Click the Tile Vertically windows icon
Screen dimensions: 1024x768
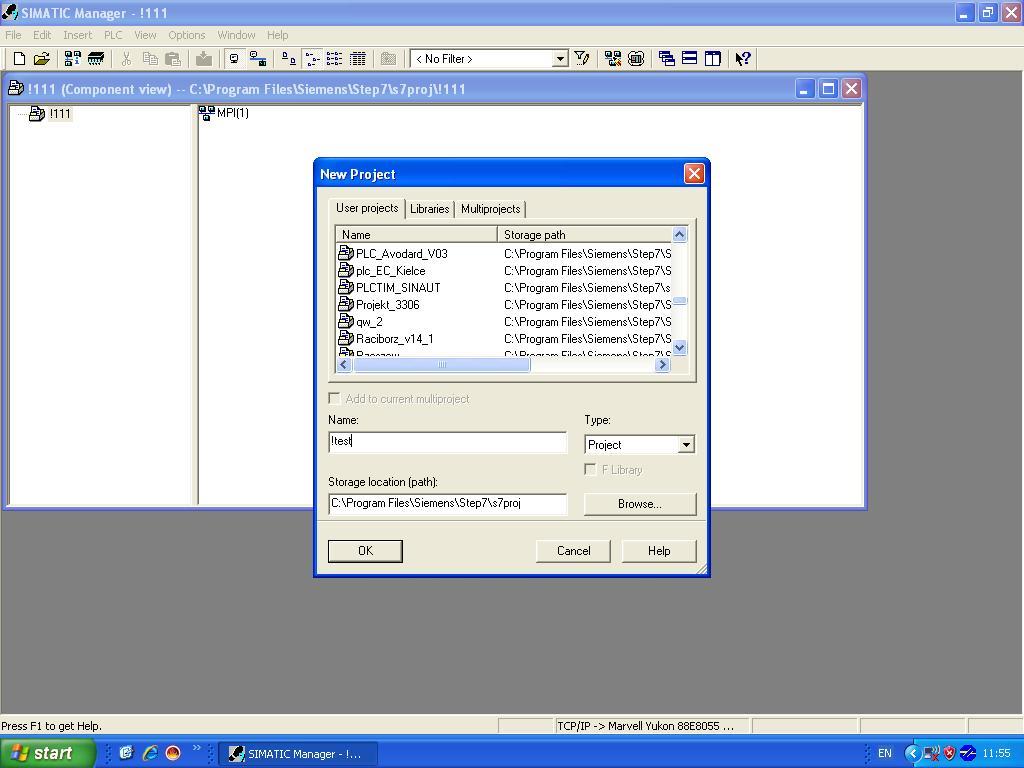click(x=712, y=59)
